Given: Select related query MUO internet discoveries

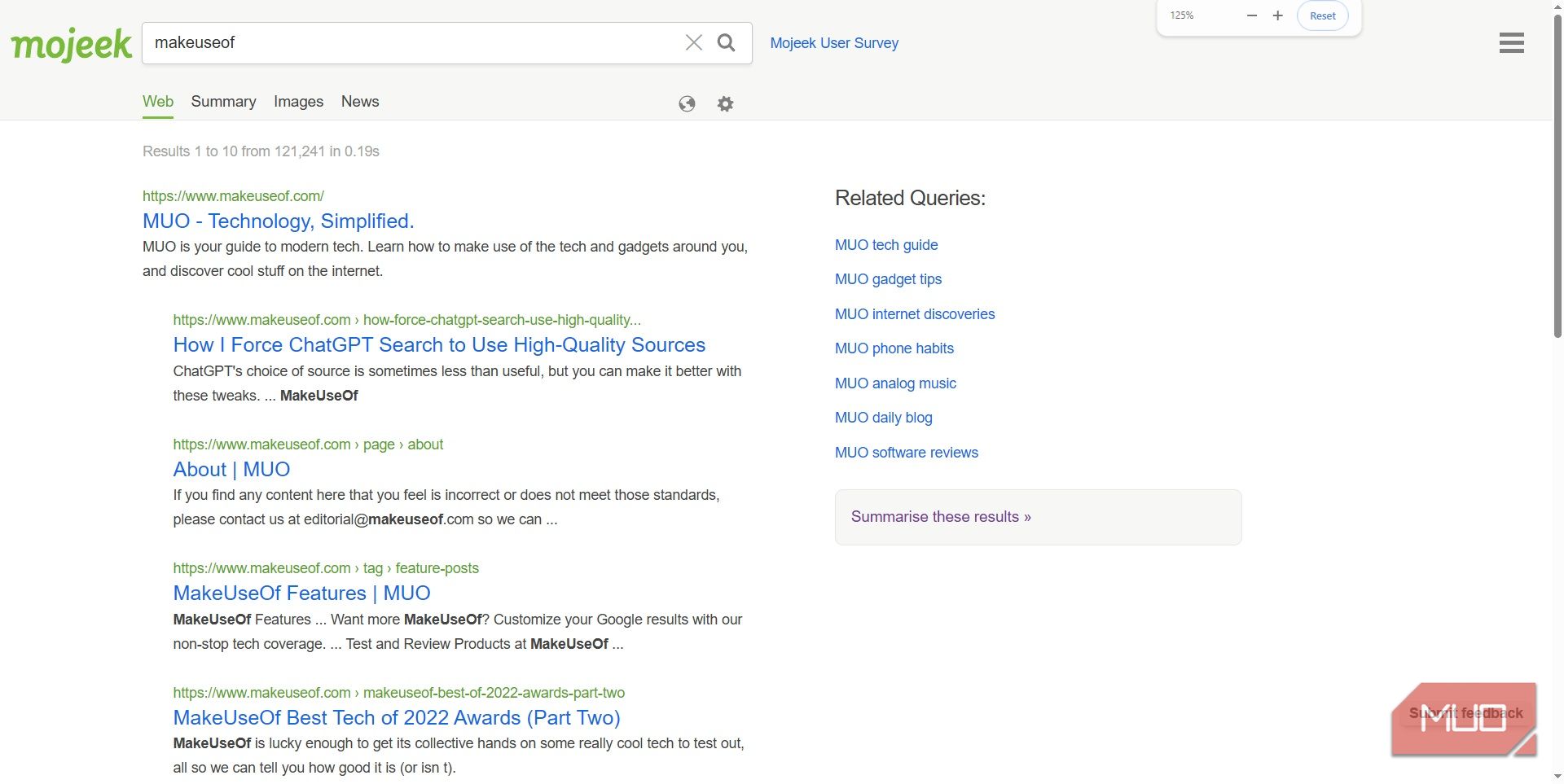Looking at the screenshot, I should [915, 314].
